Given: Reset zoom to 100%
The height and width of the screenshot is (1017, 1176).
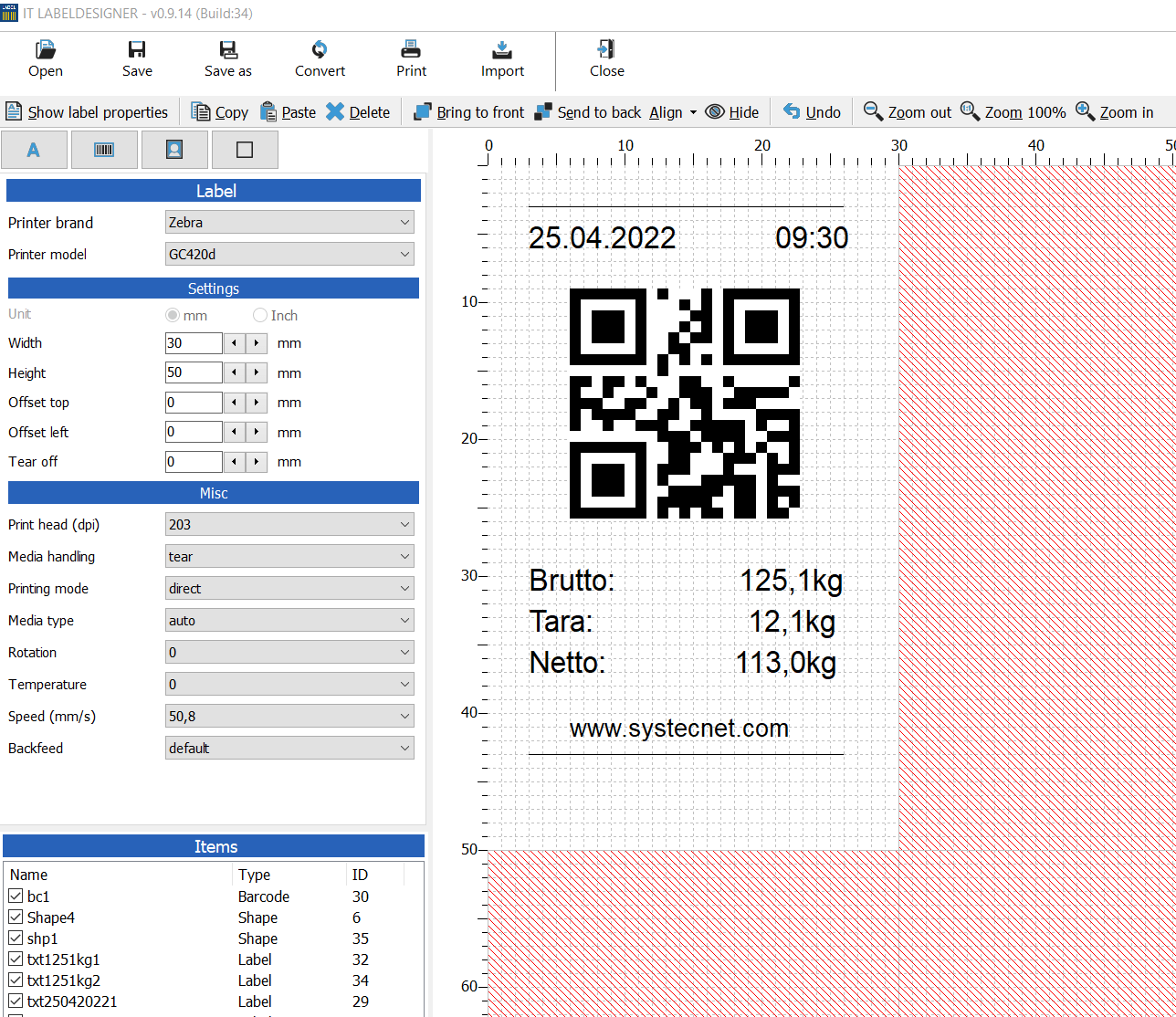Looking at the screenshot, I should coord(1013,112).
